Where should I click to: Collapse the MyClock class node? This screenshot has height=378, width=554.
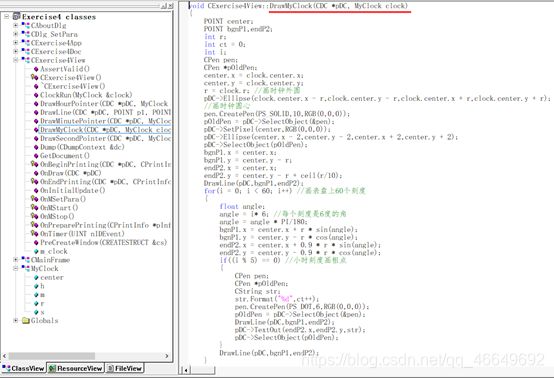tap(16, 268)
